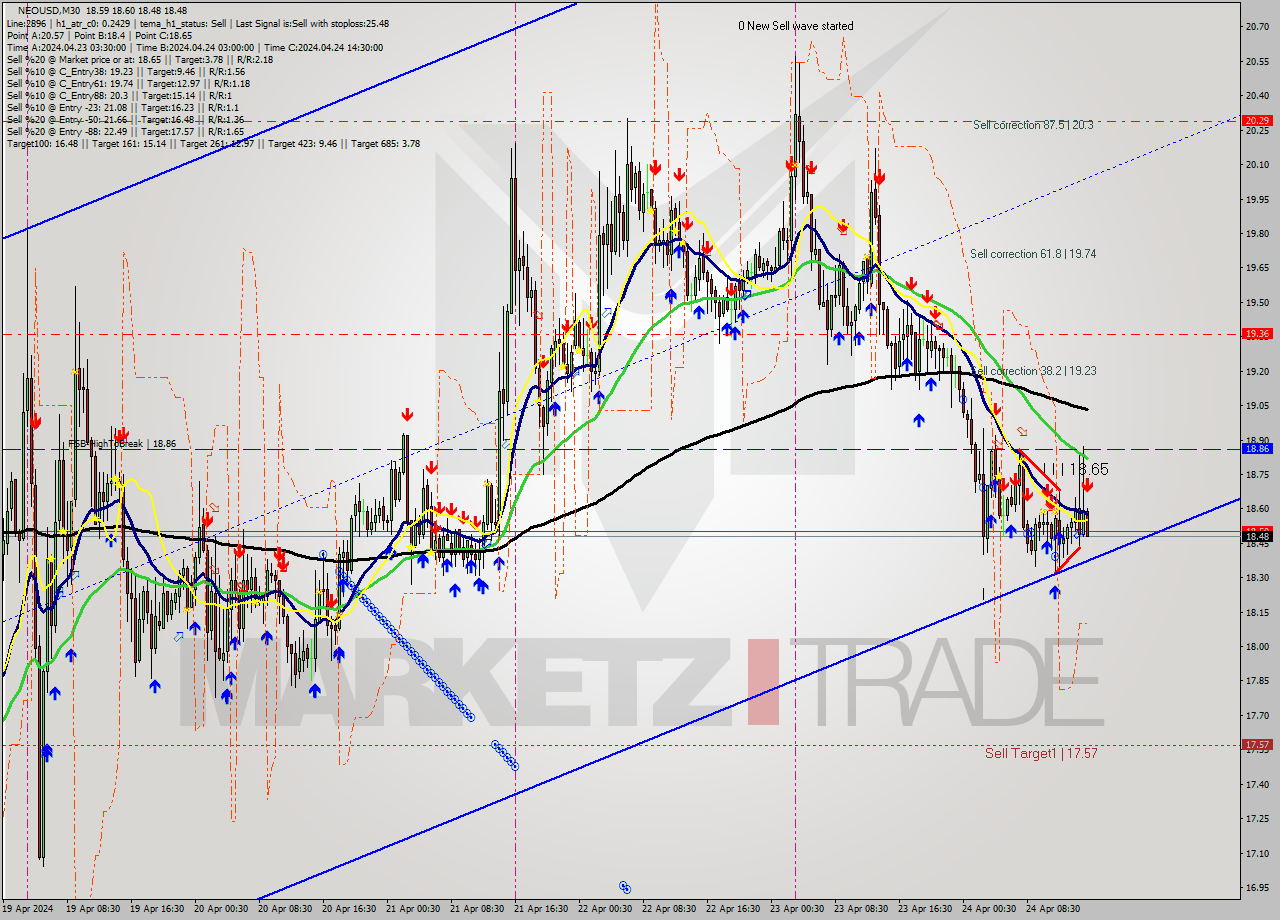This screenshot has width=1280, height=920.
Task: Click the '22 Apr 08:30' time axis label
Action: (667, 909)
